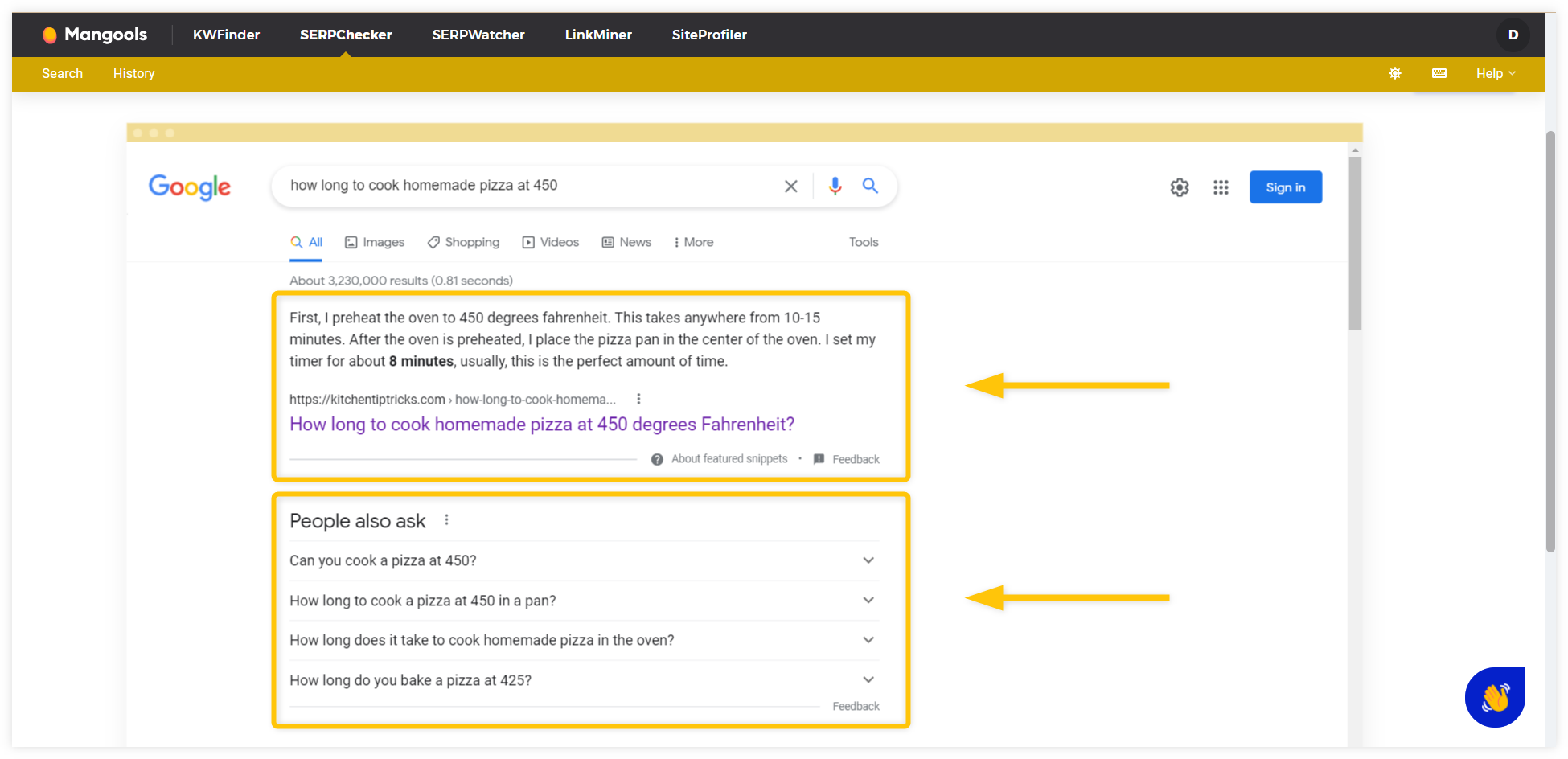Click the three-dot menu beside kitchentiptricks URL
The width and height of the screenshot is (1568, 759).
638,399
